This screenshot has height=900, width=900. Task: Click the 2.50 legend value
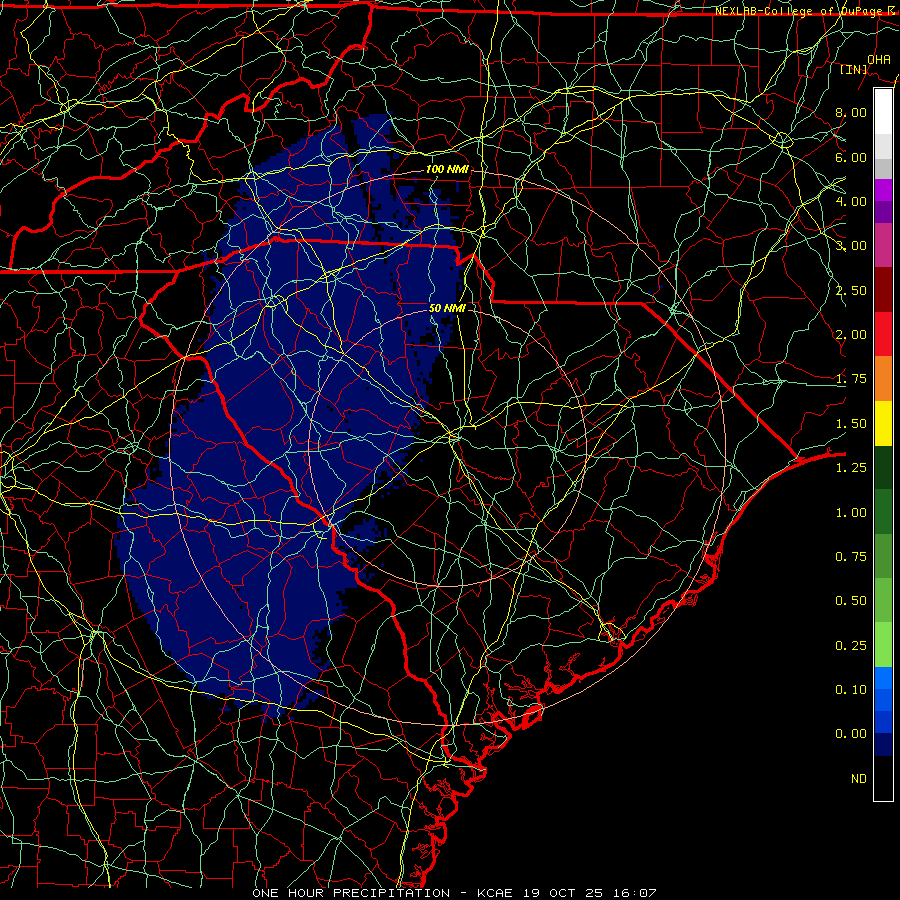(x=851, y=290)
